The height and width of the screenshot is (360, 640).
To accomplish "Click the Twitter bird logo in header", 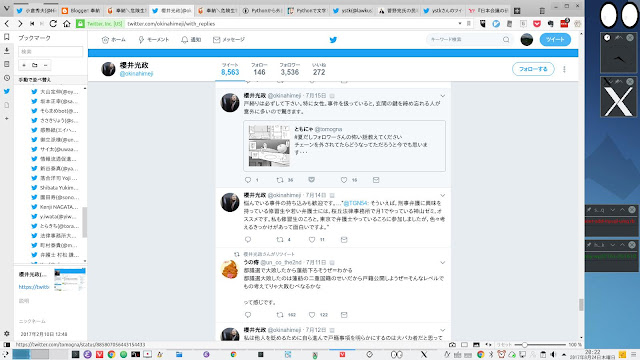I will (333, 40).
